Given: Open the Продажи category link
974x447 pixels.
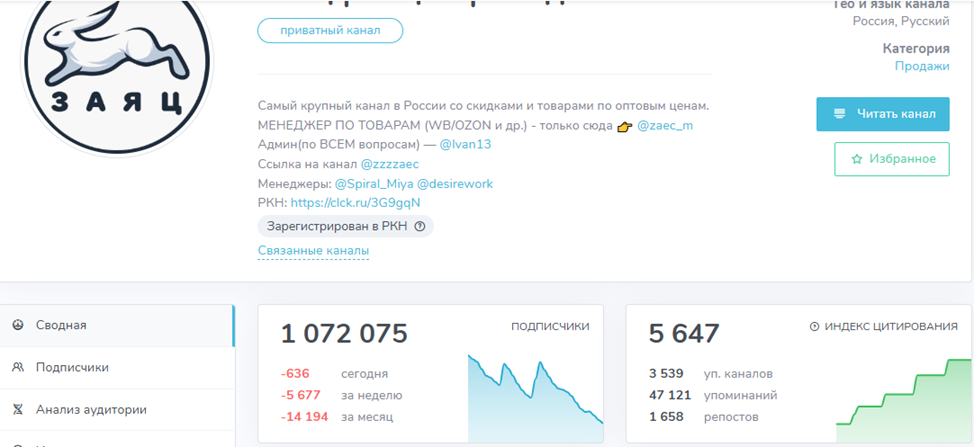Looking at the screenshot, I should [922, 66].
